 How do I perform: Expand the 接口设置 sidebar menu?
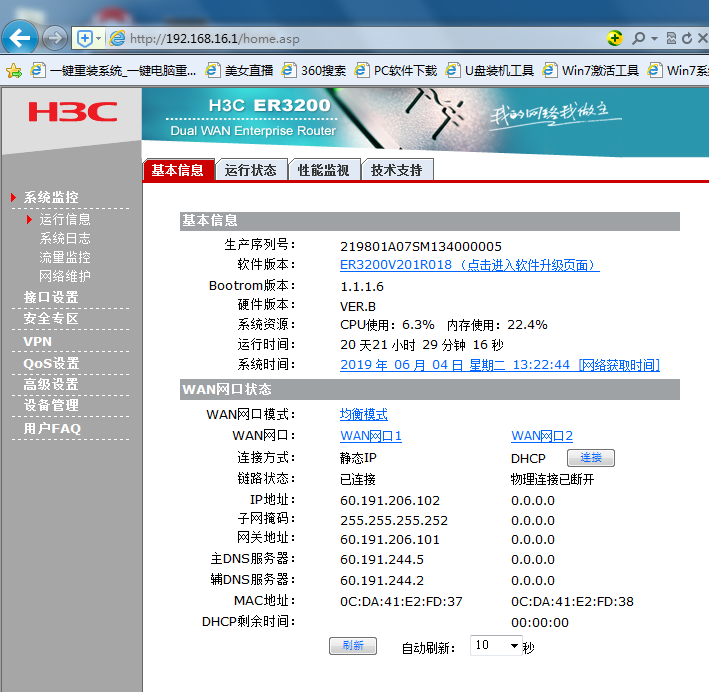(51, 297)
